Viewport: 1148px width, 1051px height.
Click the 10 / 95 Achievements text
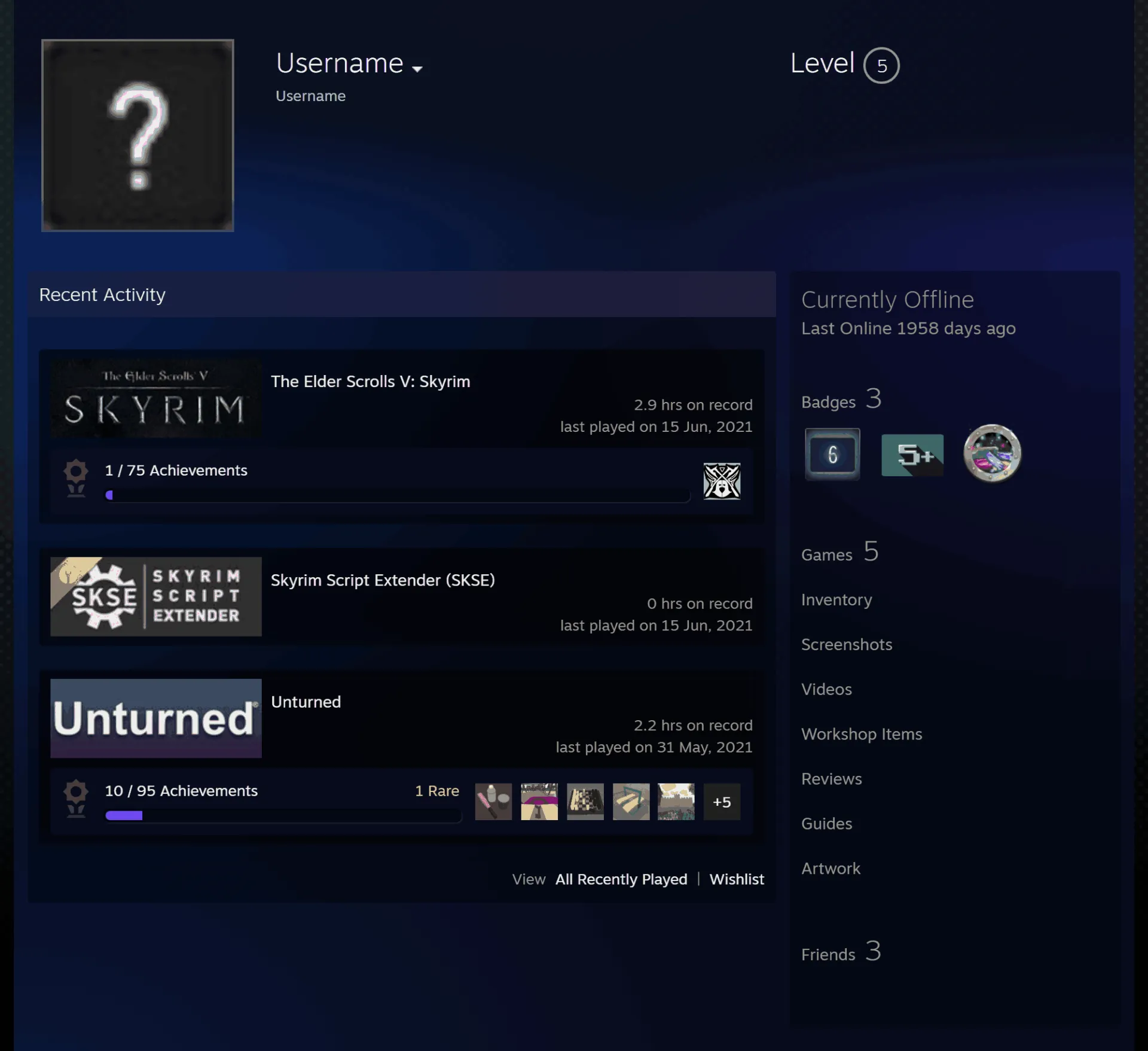pos(181,791)
